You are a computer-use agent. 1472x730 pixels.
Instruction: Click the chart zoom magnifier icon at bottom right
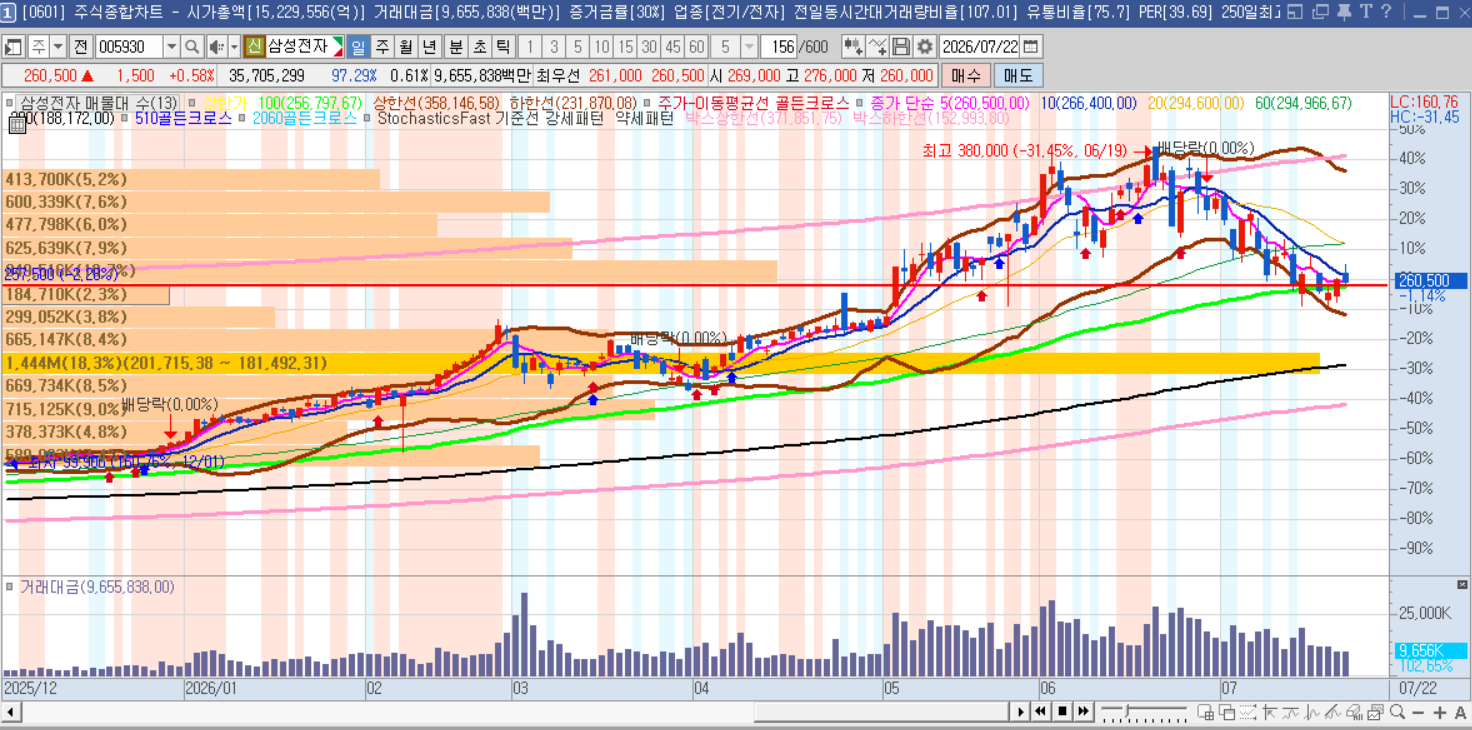tap(1397, 712)
